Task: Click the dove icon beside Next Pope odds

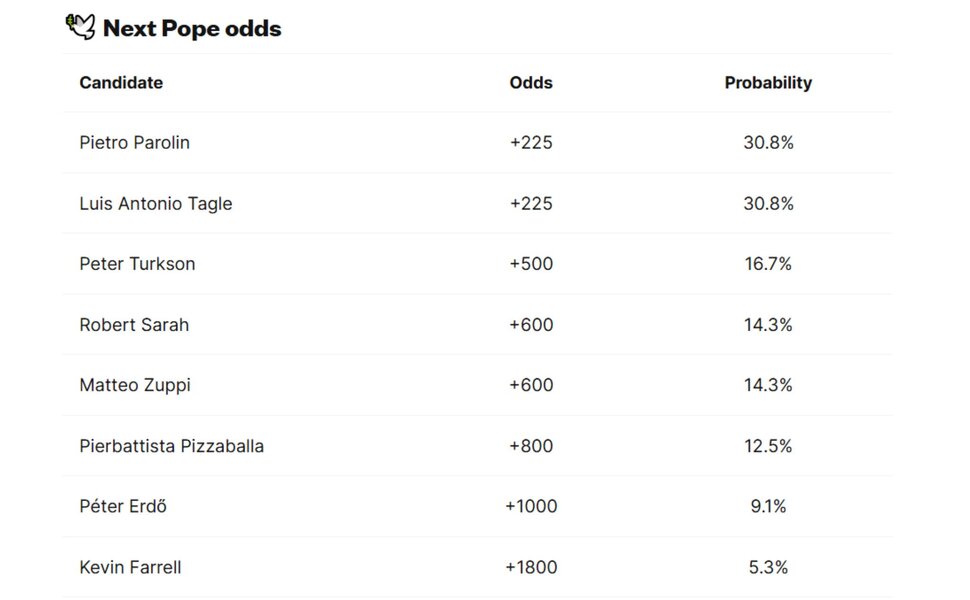Action: pos(80,27)
